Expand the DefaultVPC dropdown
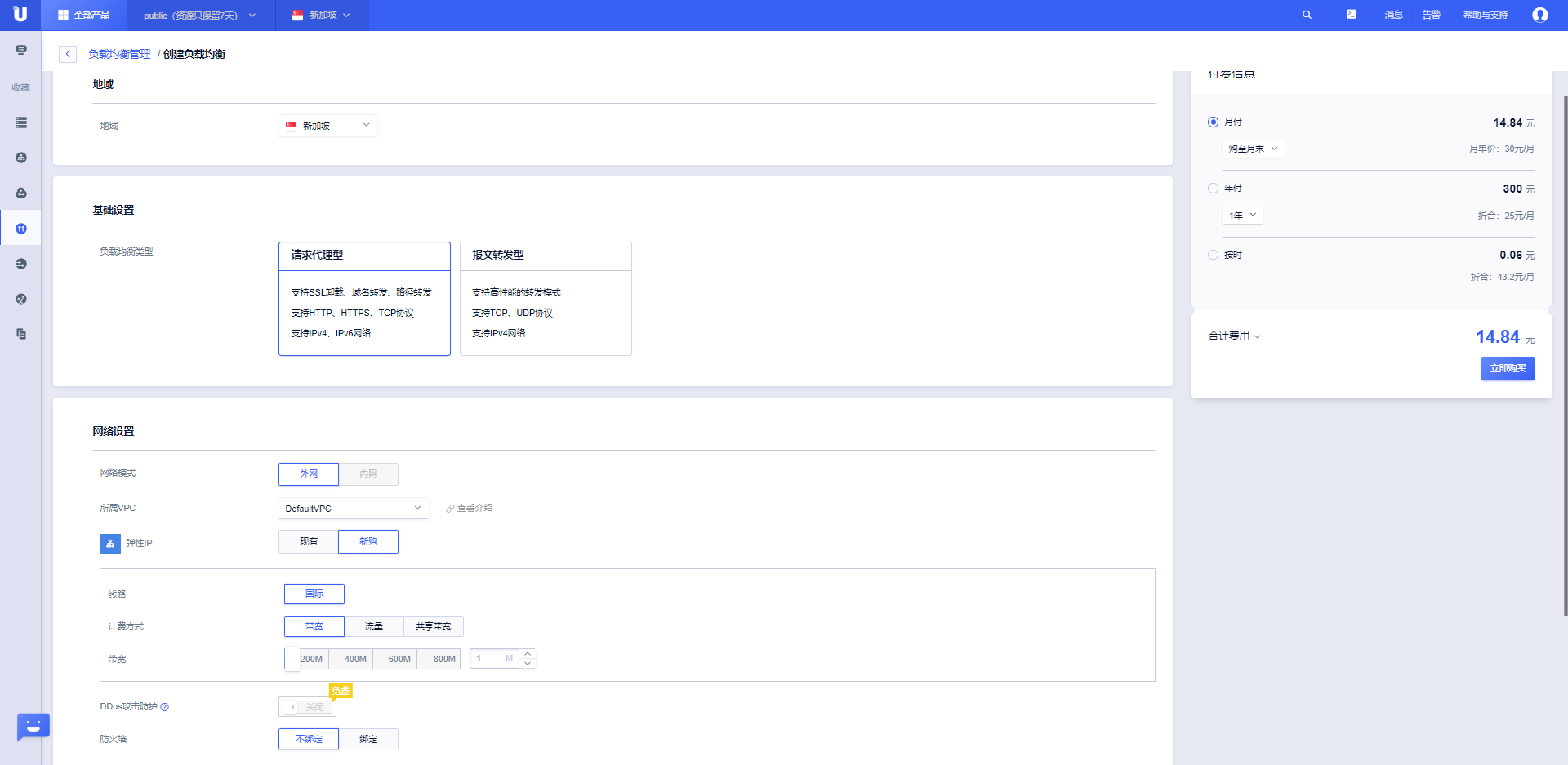Image resolution: width=1568 pixels, height=765 pixels. [x=353, y=509]
